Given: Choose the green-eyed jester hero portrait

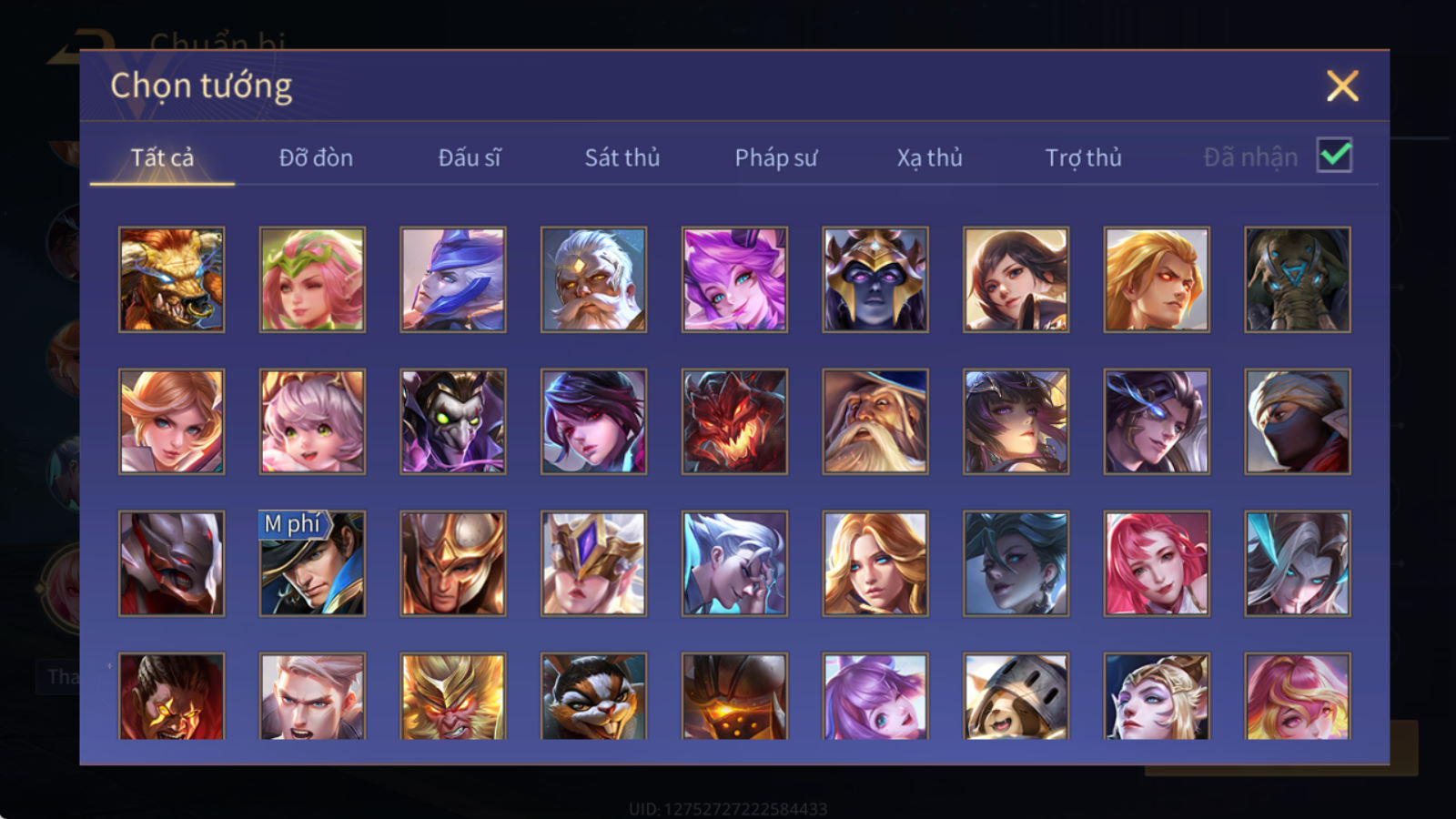Looking at the screenshot, I should click(x=453, y=421).
